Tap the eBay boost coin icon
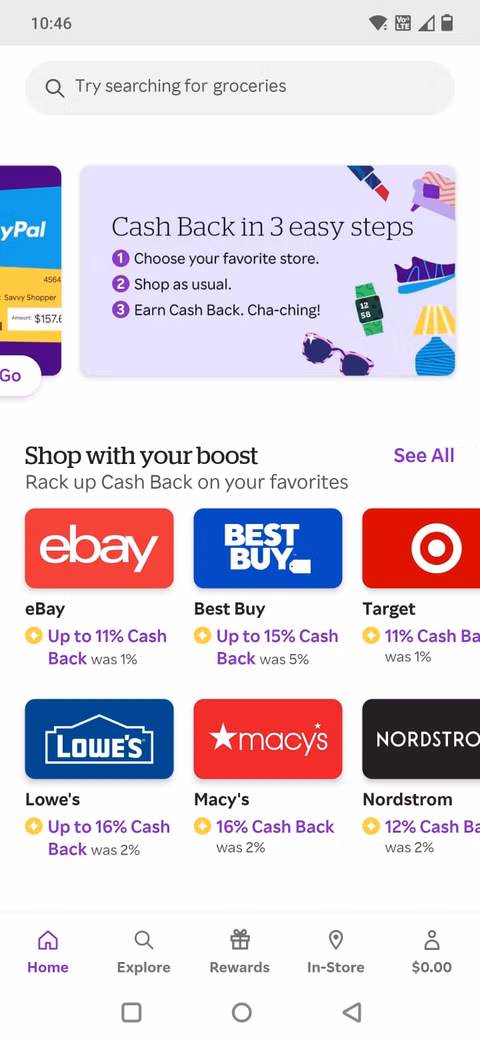480x1040 pixels. click(33, 636)
